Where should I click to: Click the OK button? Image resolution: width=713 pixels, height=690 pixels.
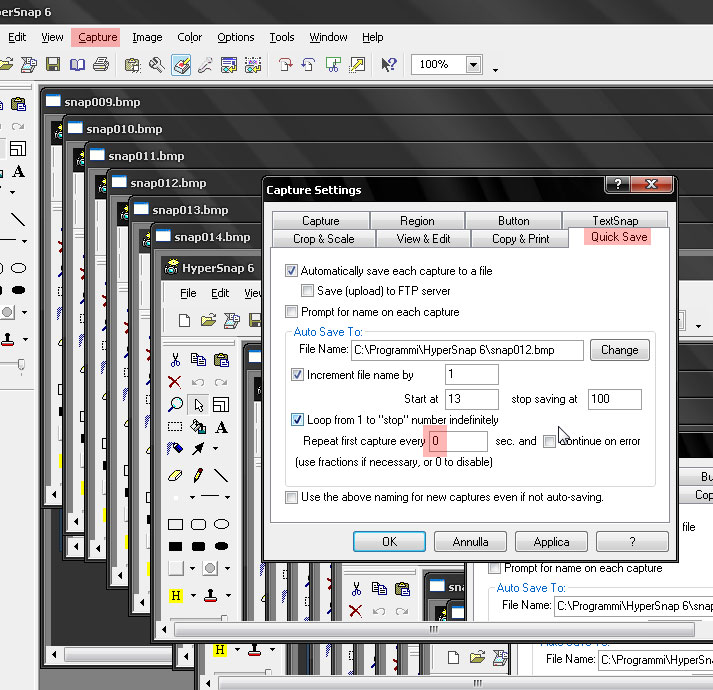coord(389,542)
